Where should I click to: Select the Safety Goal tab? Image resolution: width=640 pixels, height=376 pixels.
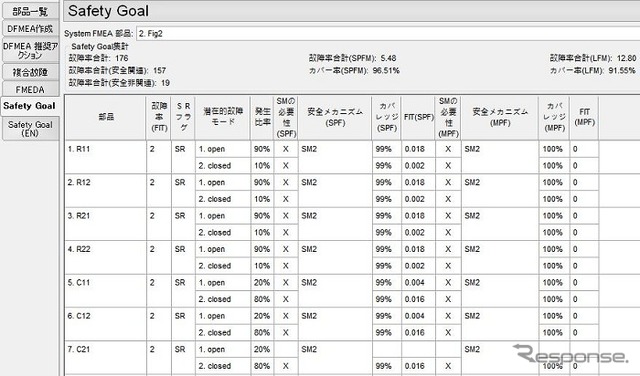click(x=29, y=106)
